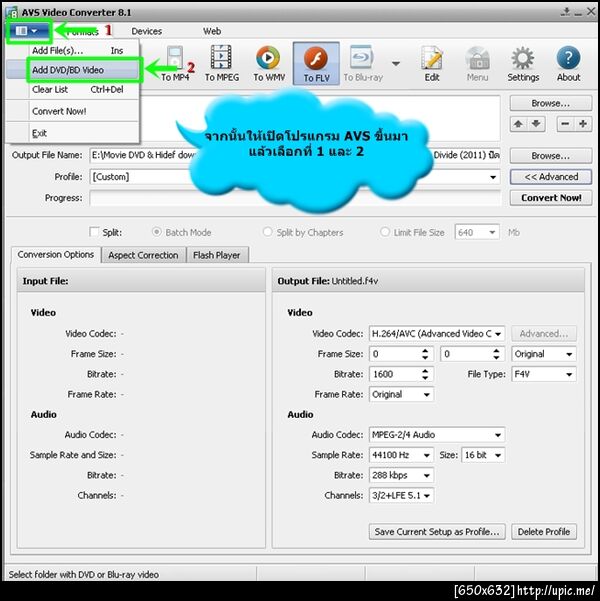Viewport: 600px width, 601px height.
Task: Select Clear List menu entry
Action: [73, 90]
